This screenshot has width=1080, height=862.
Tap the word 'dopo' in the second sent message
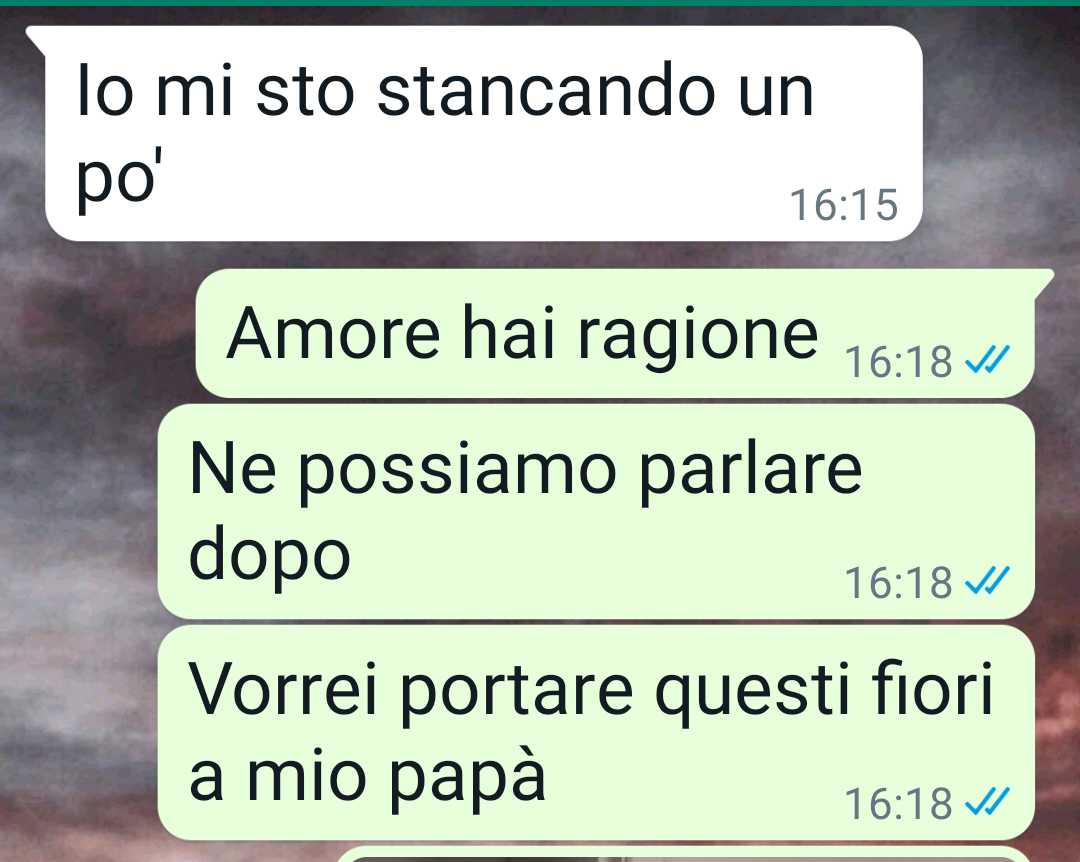[x=269, y=555]
